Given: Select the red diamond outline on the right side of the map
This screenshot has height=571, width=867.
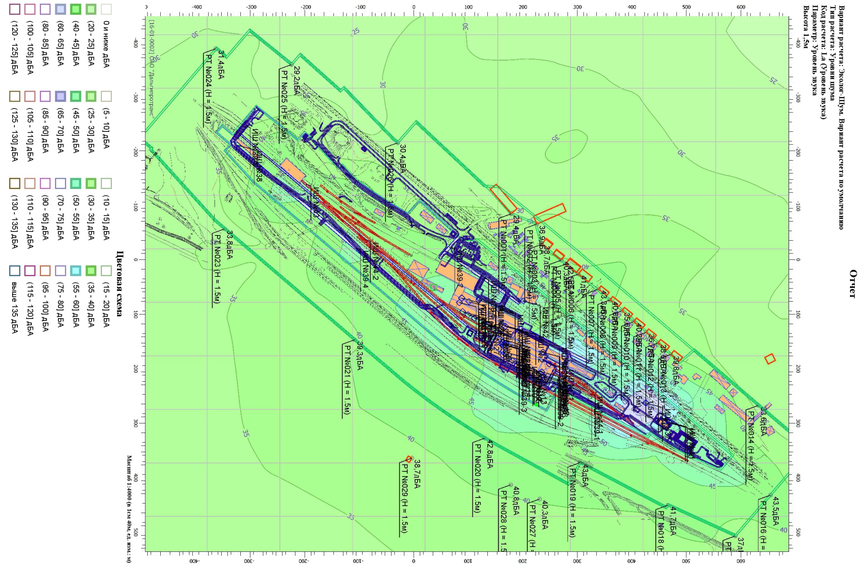Looking at the screenshot, I should 770,359.
